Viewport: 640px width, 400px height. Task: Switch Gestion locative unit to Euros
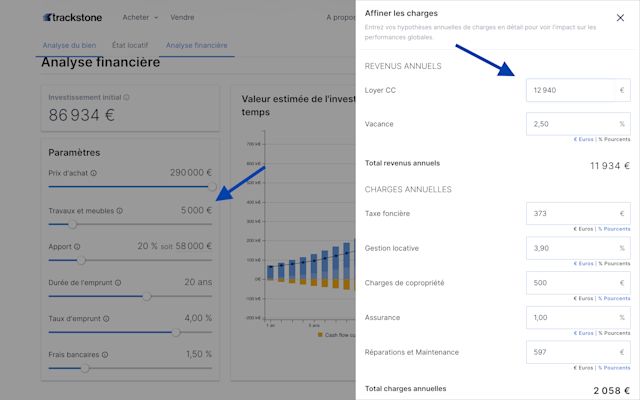pyautogui.click(x=584, y=264)
